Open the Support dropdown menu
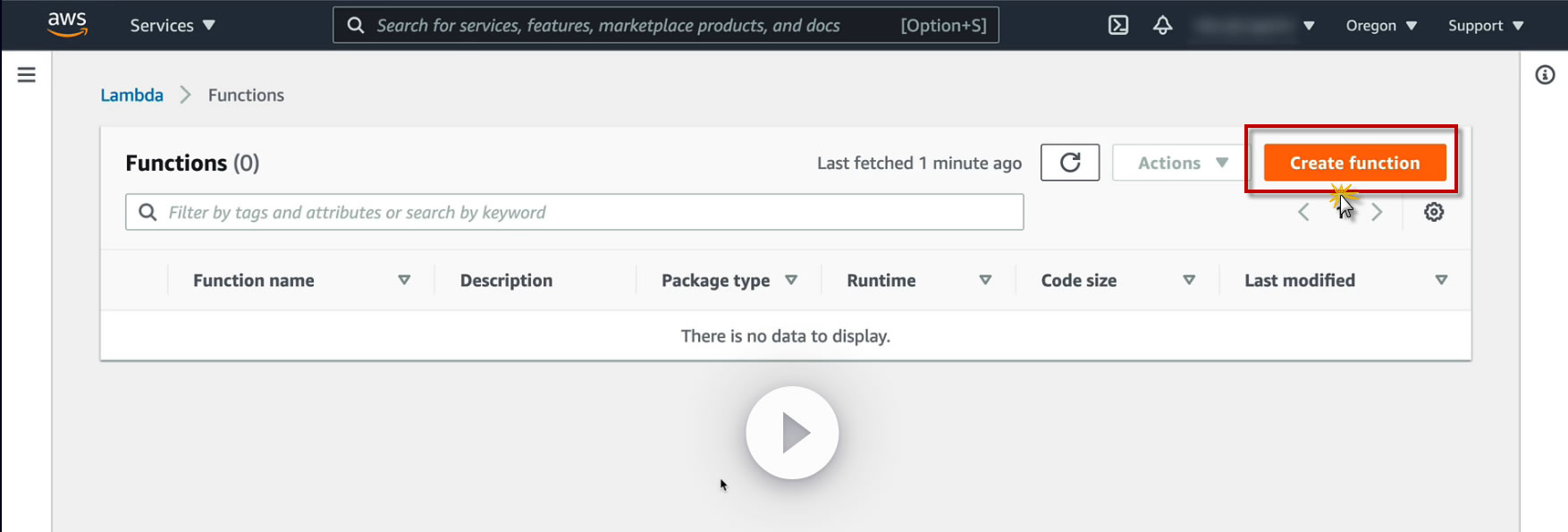The height and width of the screenshot is (532, 1568). 1485,25
